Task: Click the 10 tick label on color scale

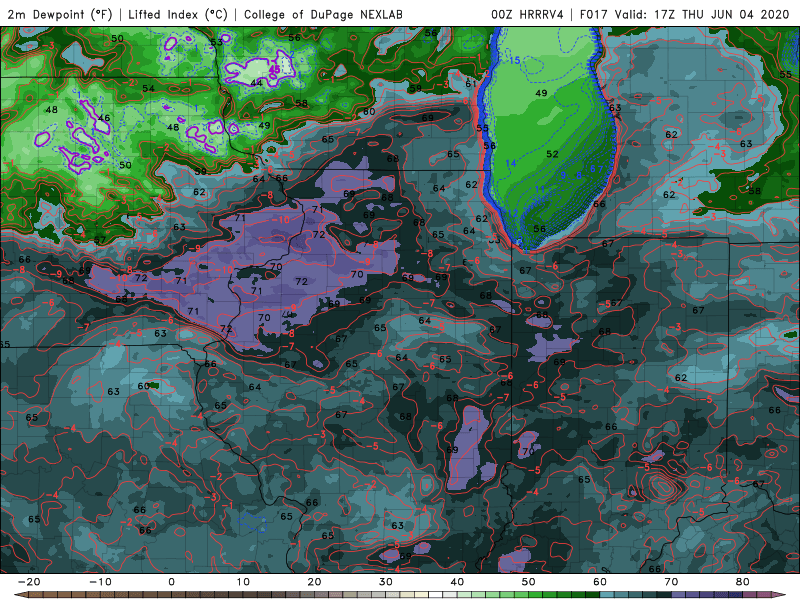Action: point(243,582)
